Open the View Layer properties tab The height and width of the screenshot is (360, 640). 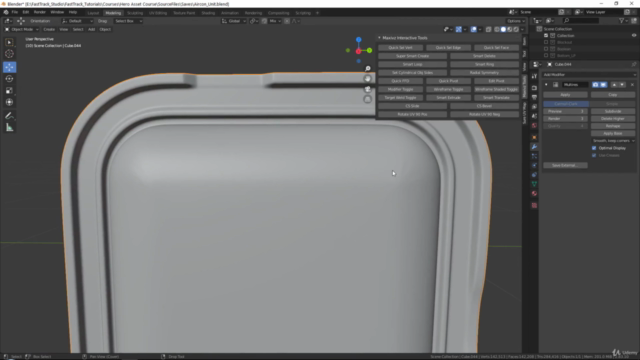point(534,107)
